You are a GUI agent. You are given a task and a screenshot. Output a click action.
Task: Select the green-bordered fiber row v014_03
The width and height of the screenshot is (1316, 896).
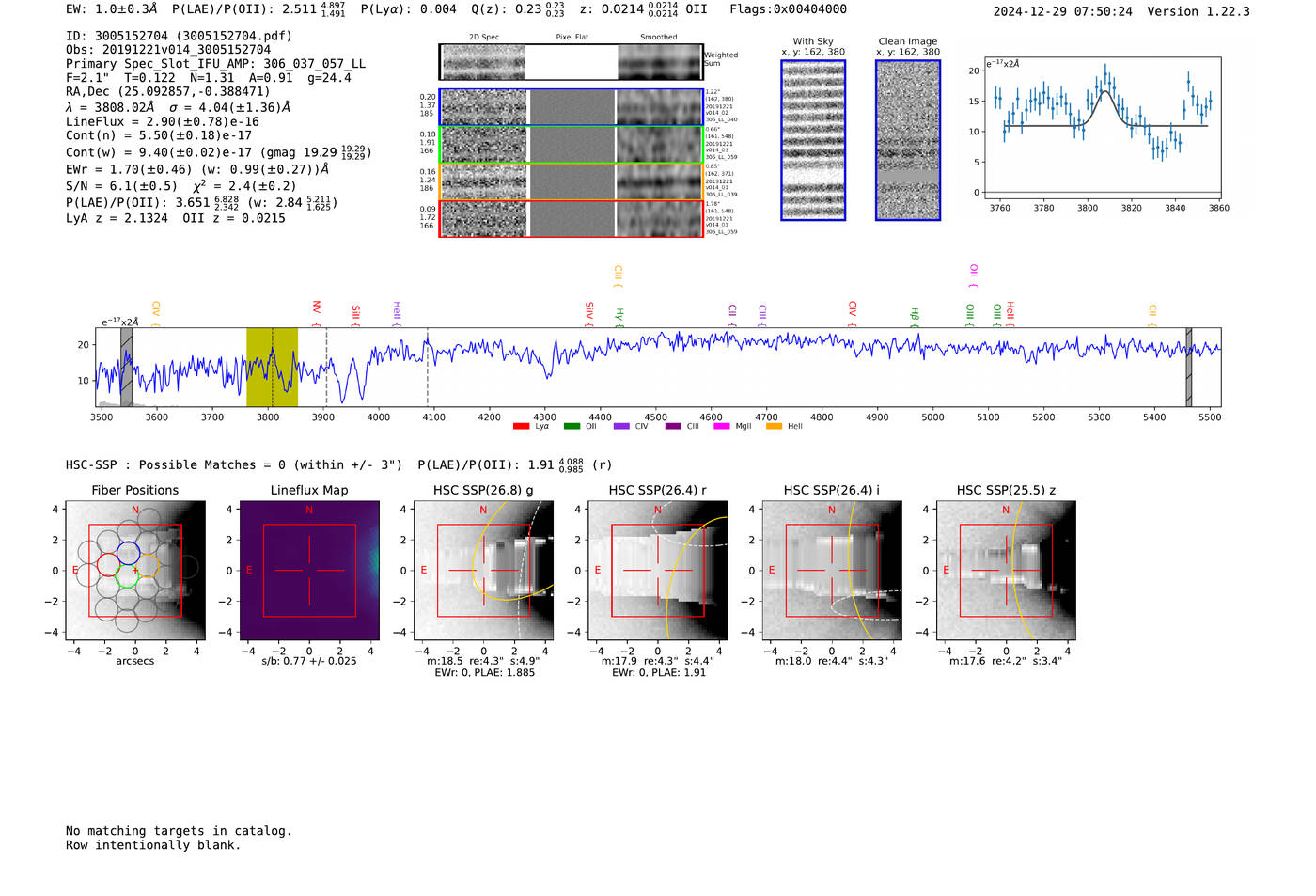click(571, 145)
